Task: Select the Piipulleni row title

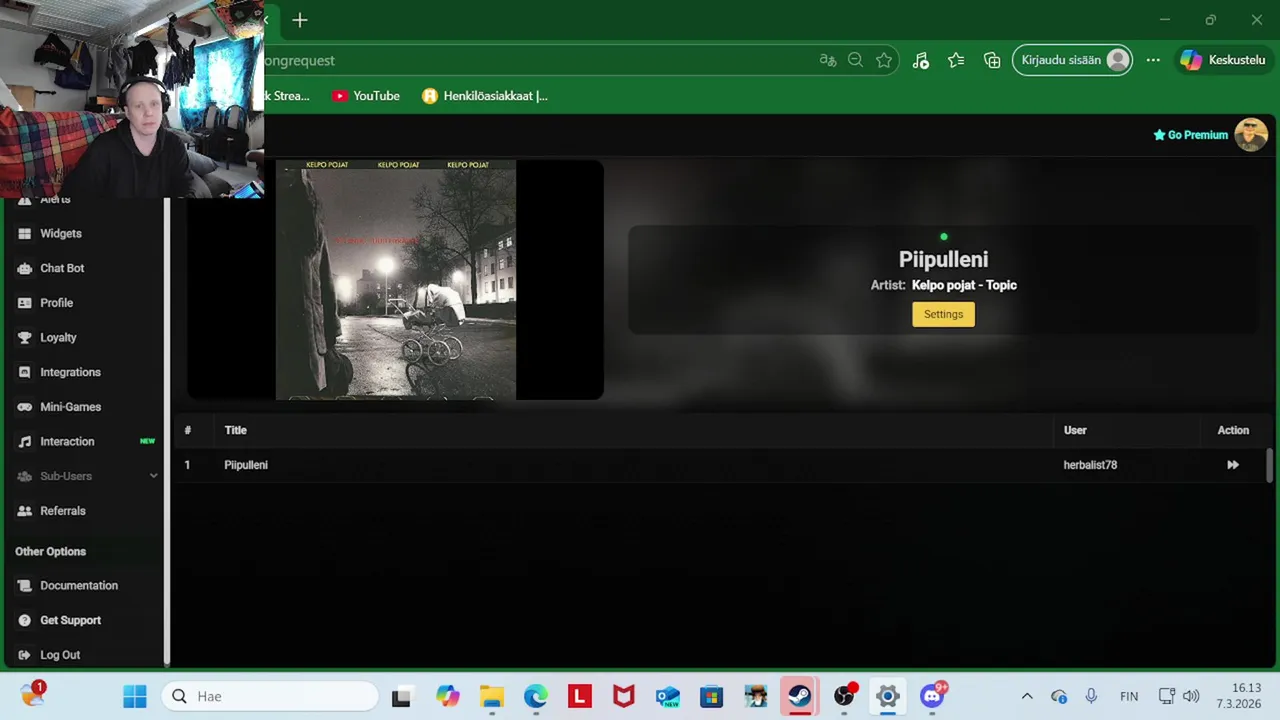Action: coord(246,465)
